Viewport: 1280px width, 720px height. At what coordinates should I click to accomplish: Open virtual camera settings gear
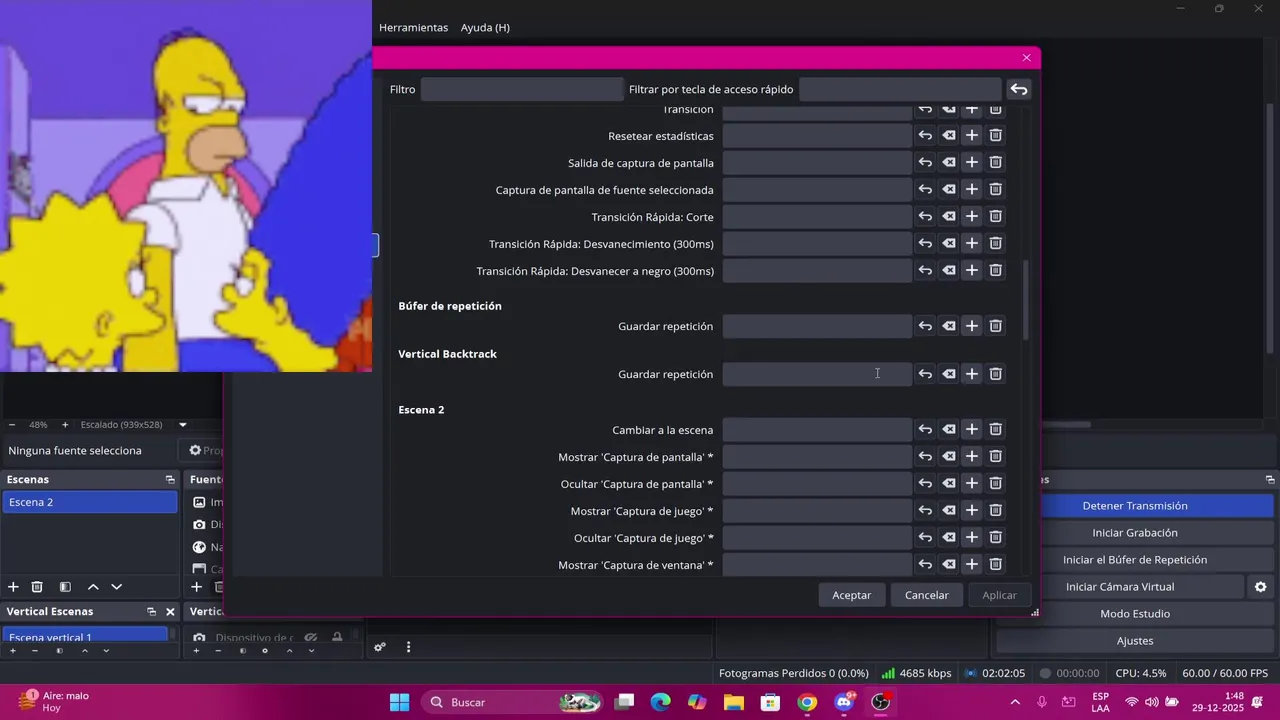pos(1260,587)
